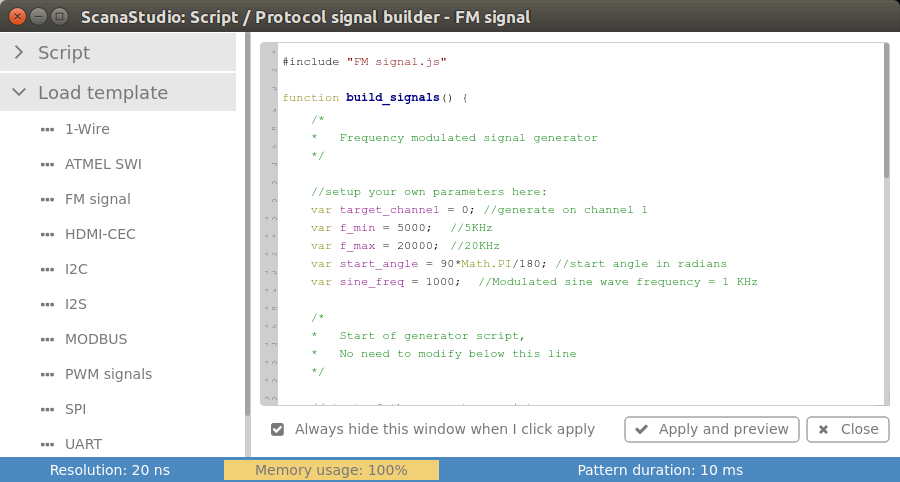Viewport: 900px width, 482px height.
Task: Click the dots icon beside MODBUS
Action: tap(47, 340)
